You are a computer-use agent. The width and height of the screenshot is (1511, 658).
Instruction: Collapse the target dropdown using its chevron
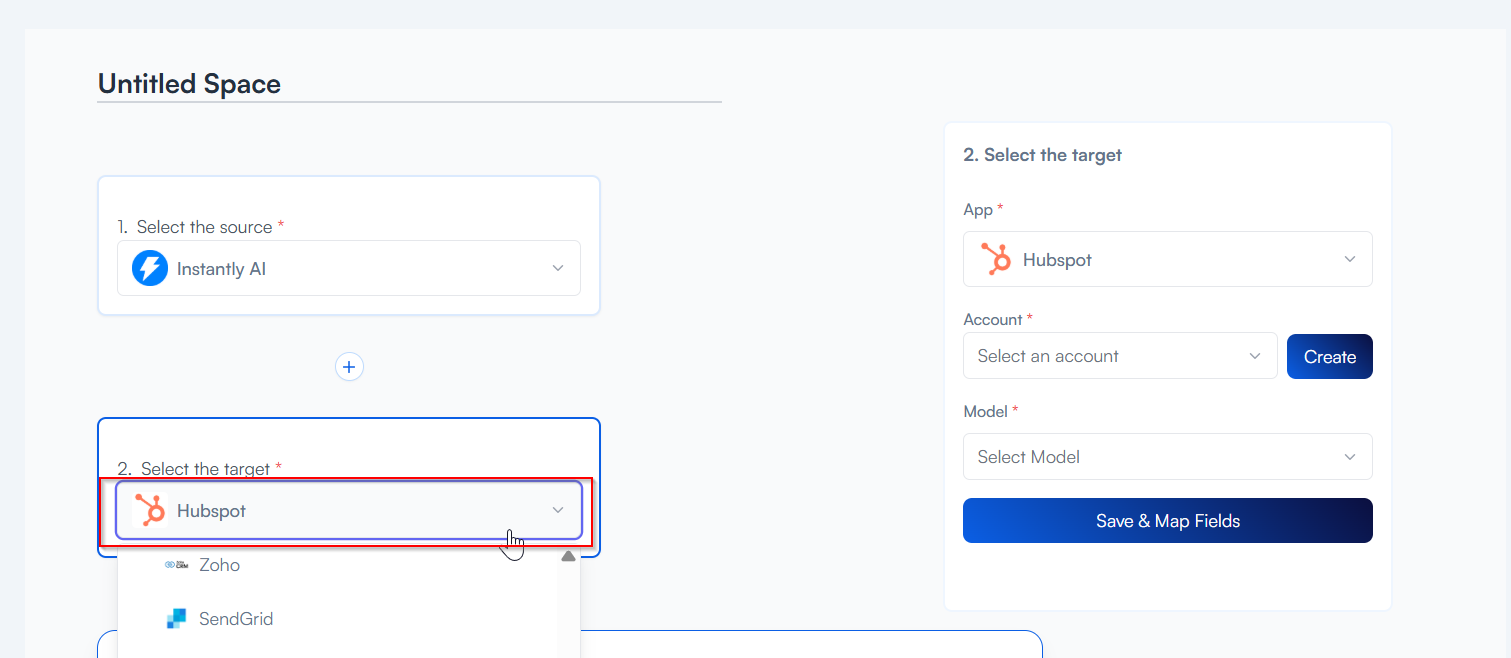558,510
